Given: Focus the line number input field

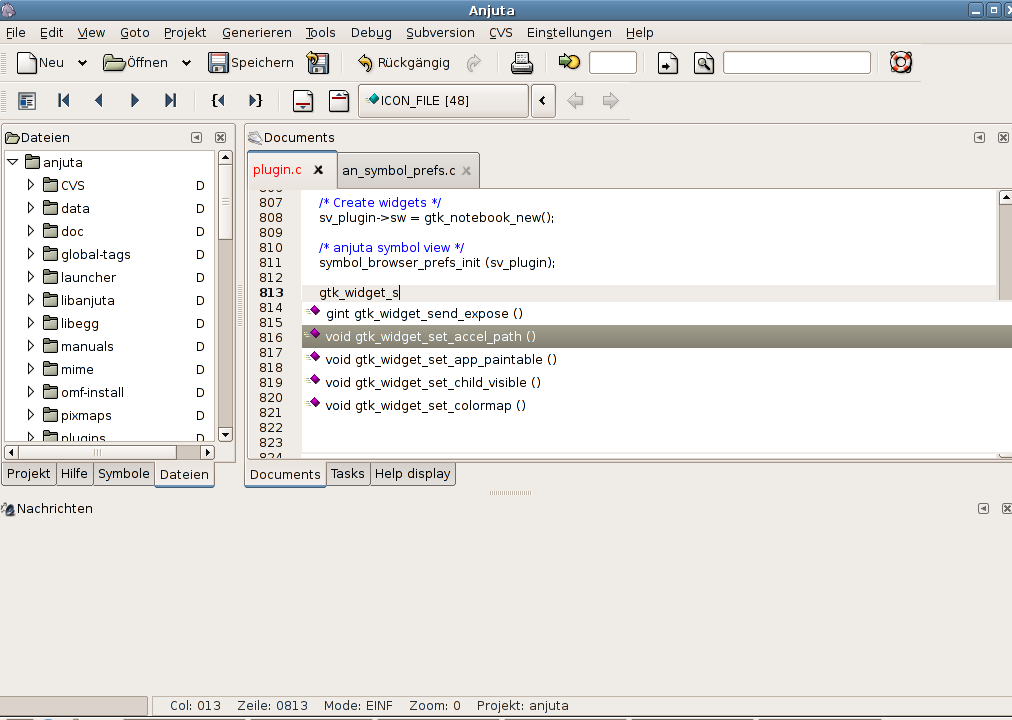Looking at the screenshot, I should [612, 63].
